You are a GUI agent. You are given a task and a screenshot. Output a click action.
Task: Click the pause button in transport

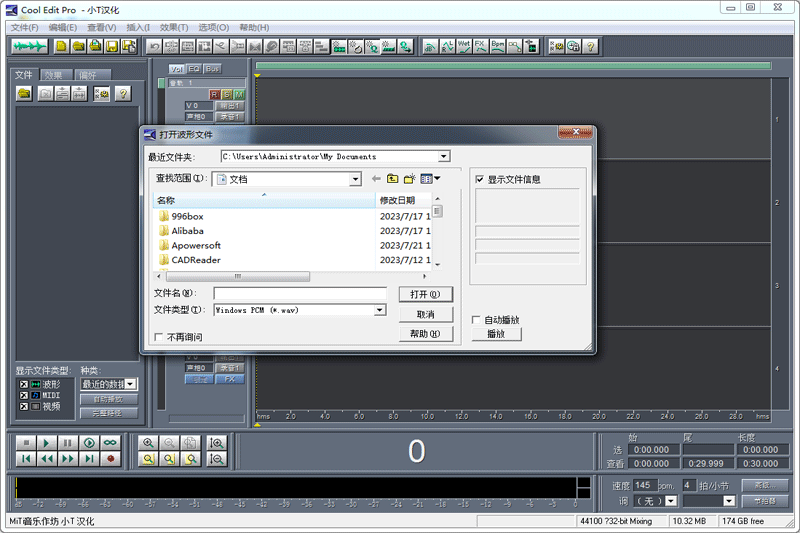(x=68, y=443)
